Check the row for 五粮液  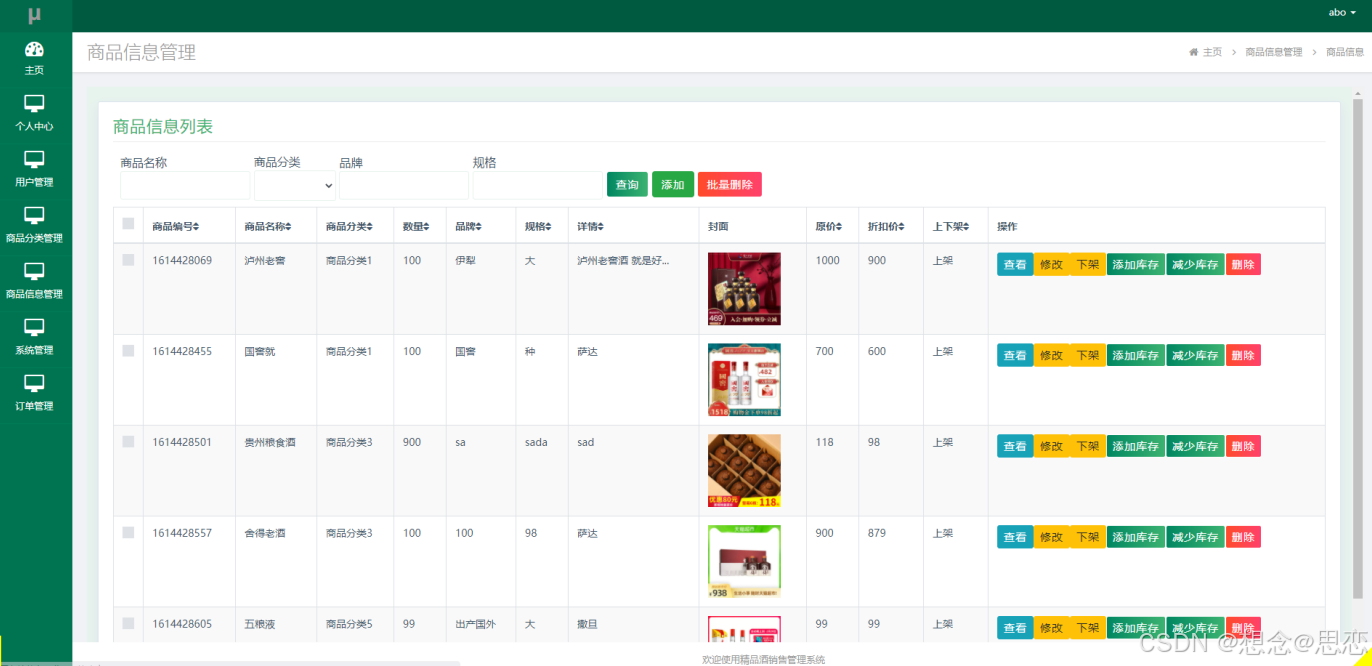128,624
